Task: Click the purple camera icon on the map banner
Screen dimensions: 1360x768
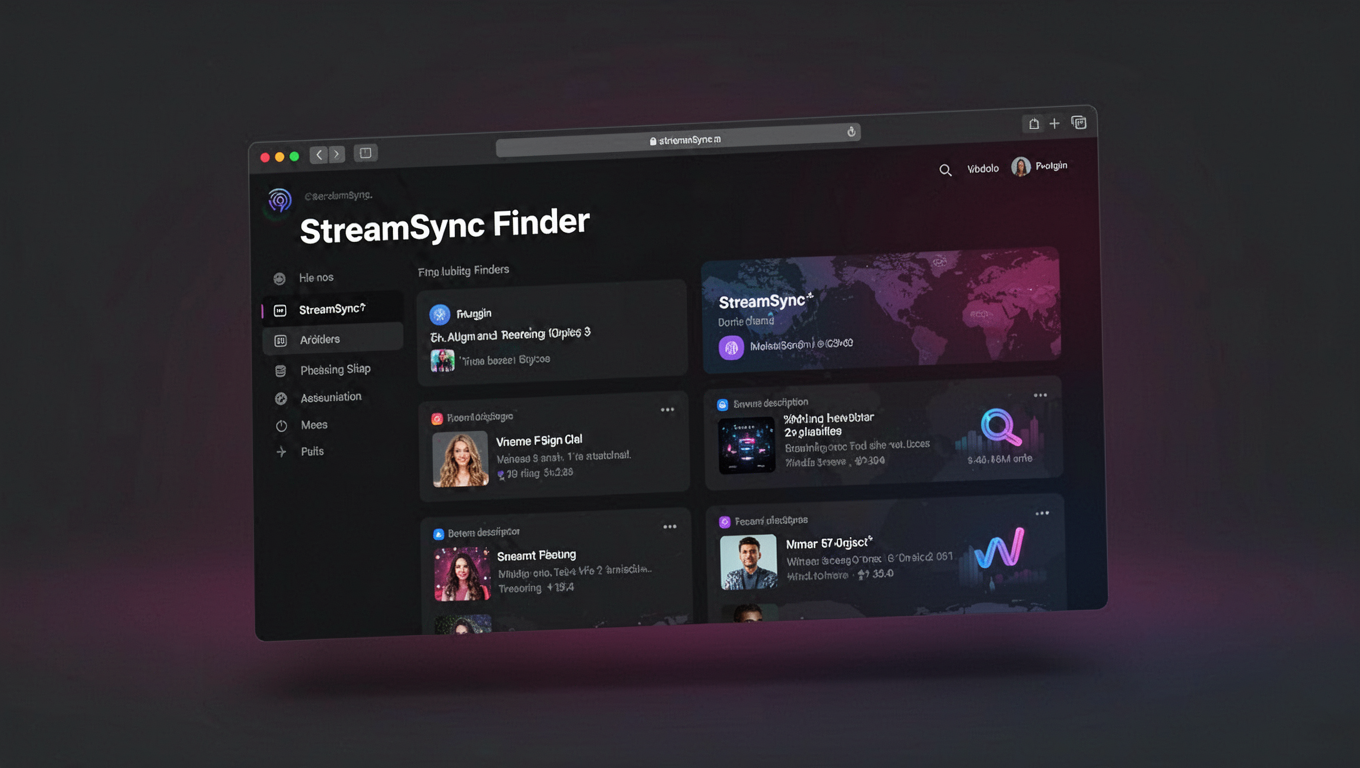Action: coord(730,347)
